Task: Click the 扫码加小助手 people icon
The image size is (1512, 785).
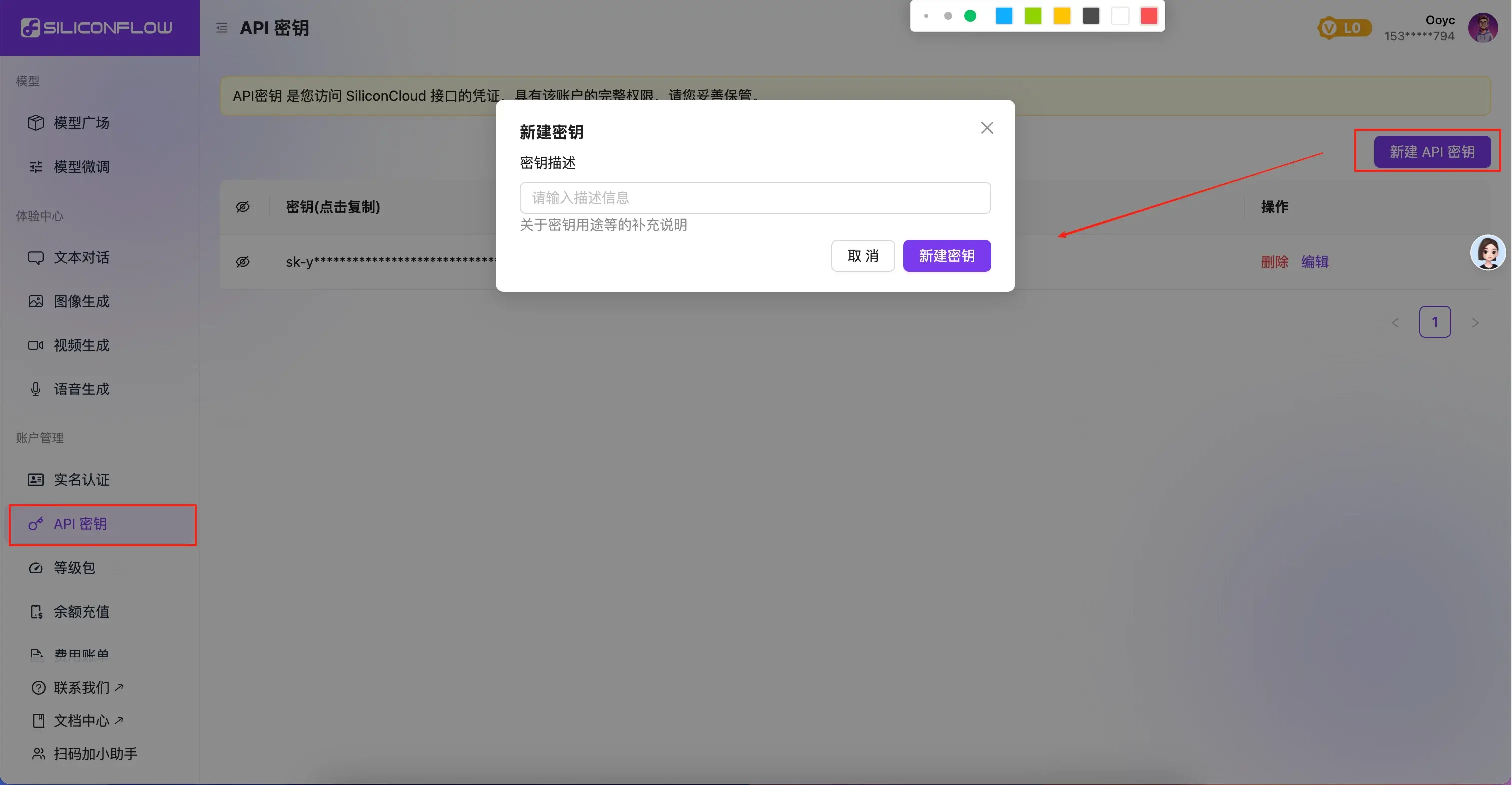Action: tap(39, 754)
